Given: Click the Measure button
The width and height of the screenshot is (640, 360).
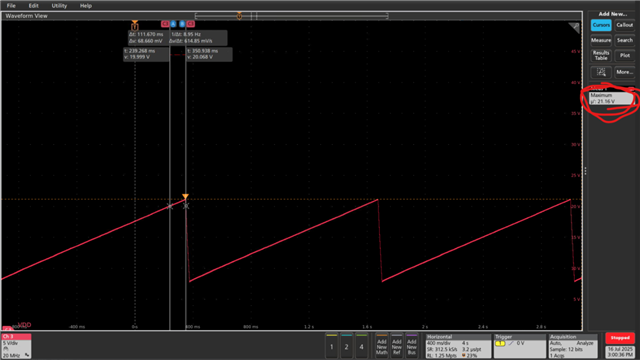Looking at the screenshot, I should (x=601, y=40).
